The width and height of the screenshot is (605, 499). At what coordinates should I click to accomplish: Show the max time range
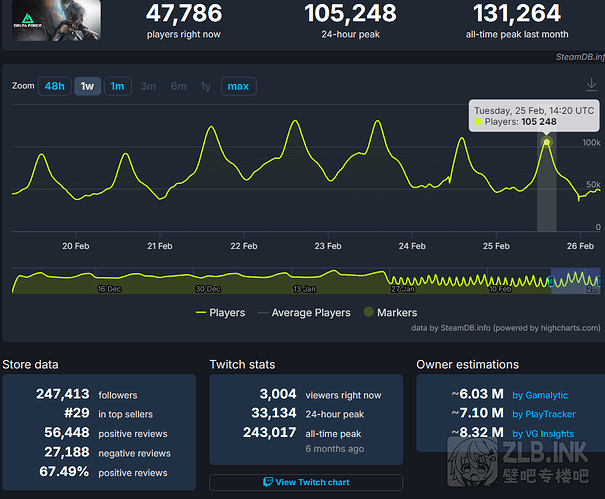(238, 86)
